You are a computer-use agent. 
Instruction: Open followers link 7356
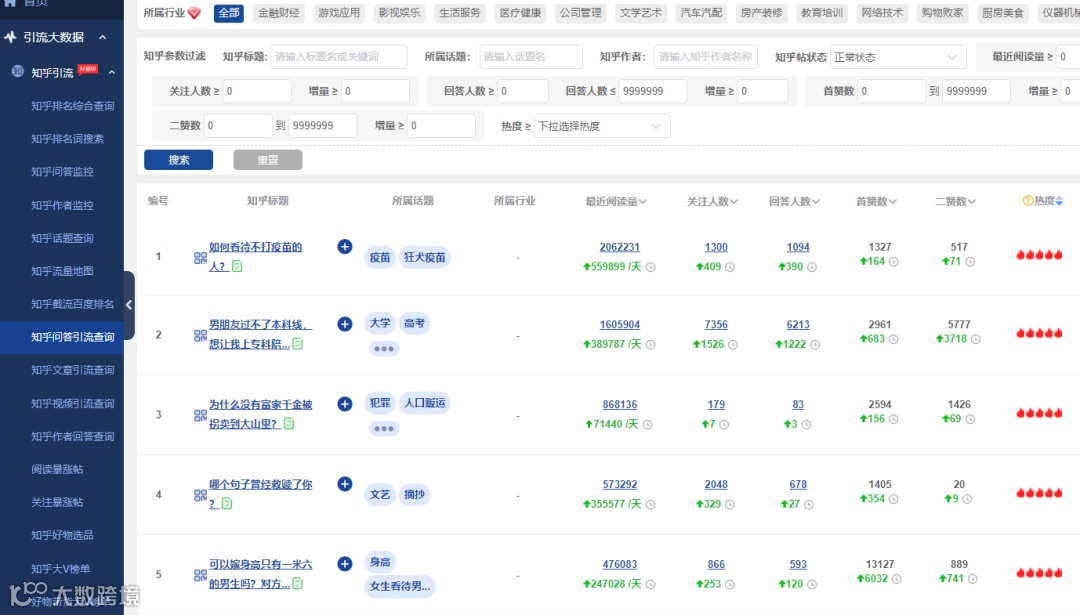(x=716, y=324)
